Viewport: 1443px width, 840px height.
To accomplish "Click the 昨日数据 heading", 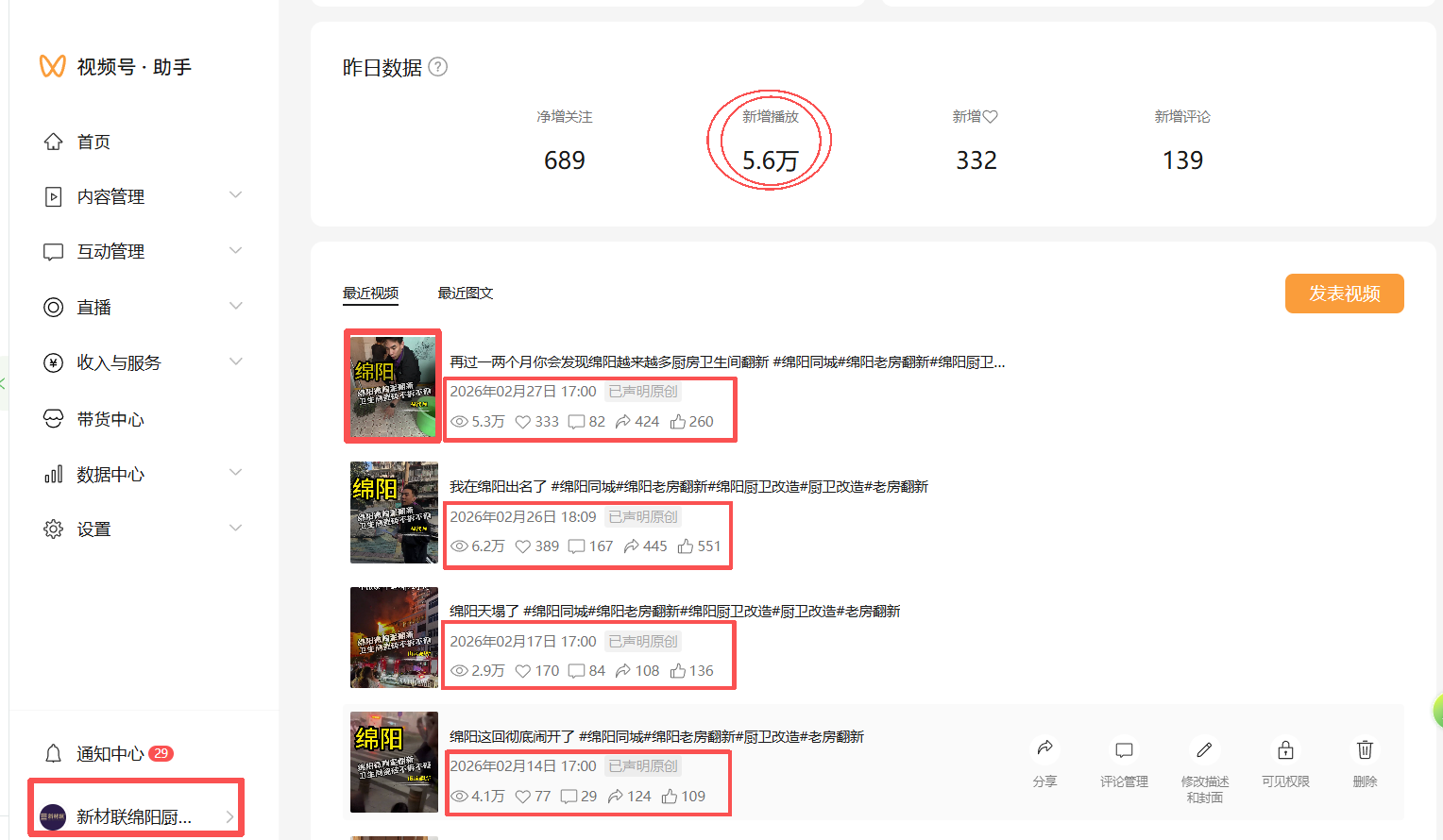I will click(382, 68).
